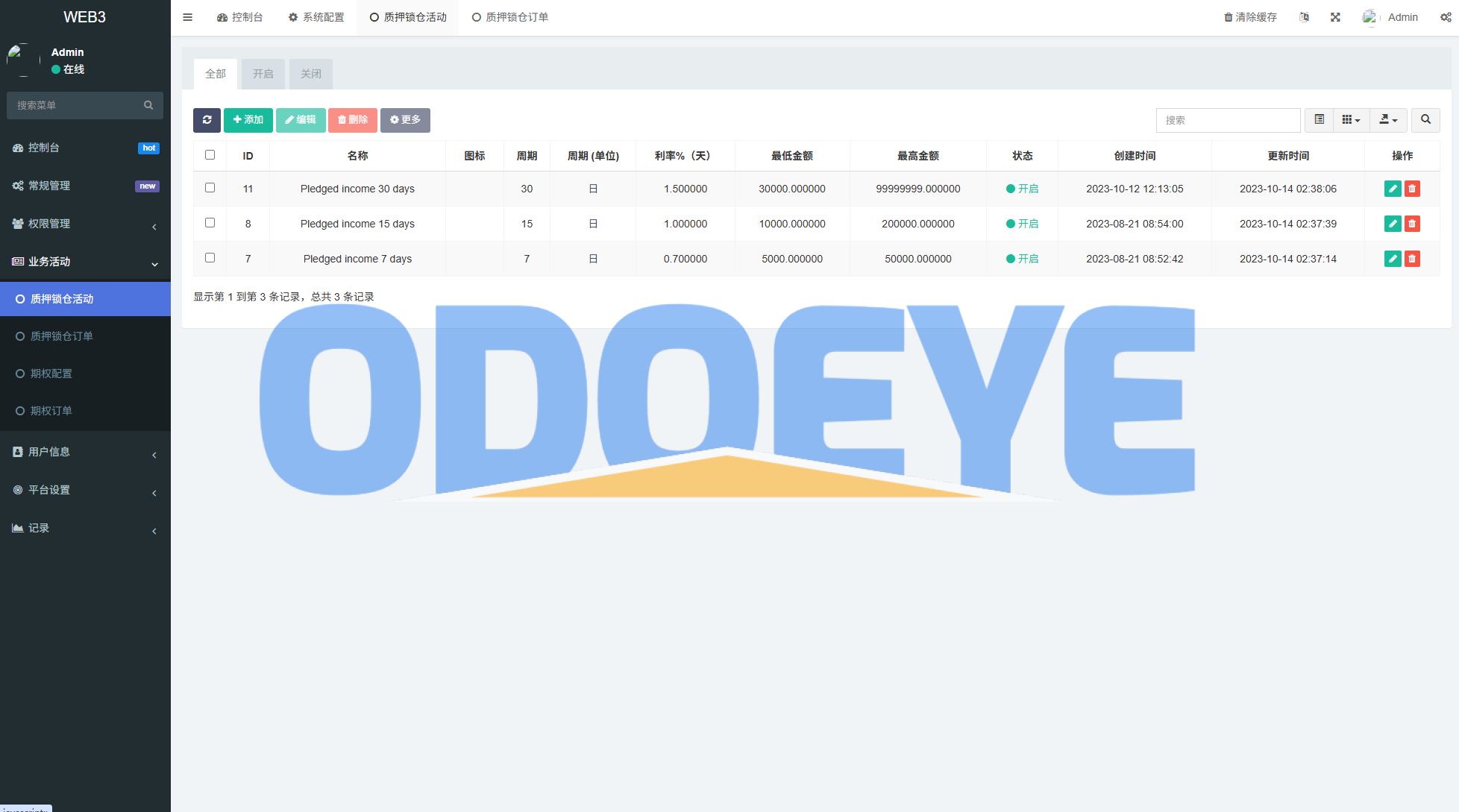
Task: Open the column visibility dropdown
Action: 1351,120
